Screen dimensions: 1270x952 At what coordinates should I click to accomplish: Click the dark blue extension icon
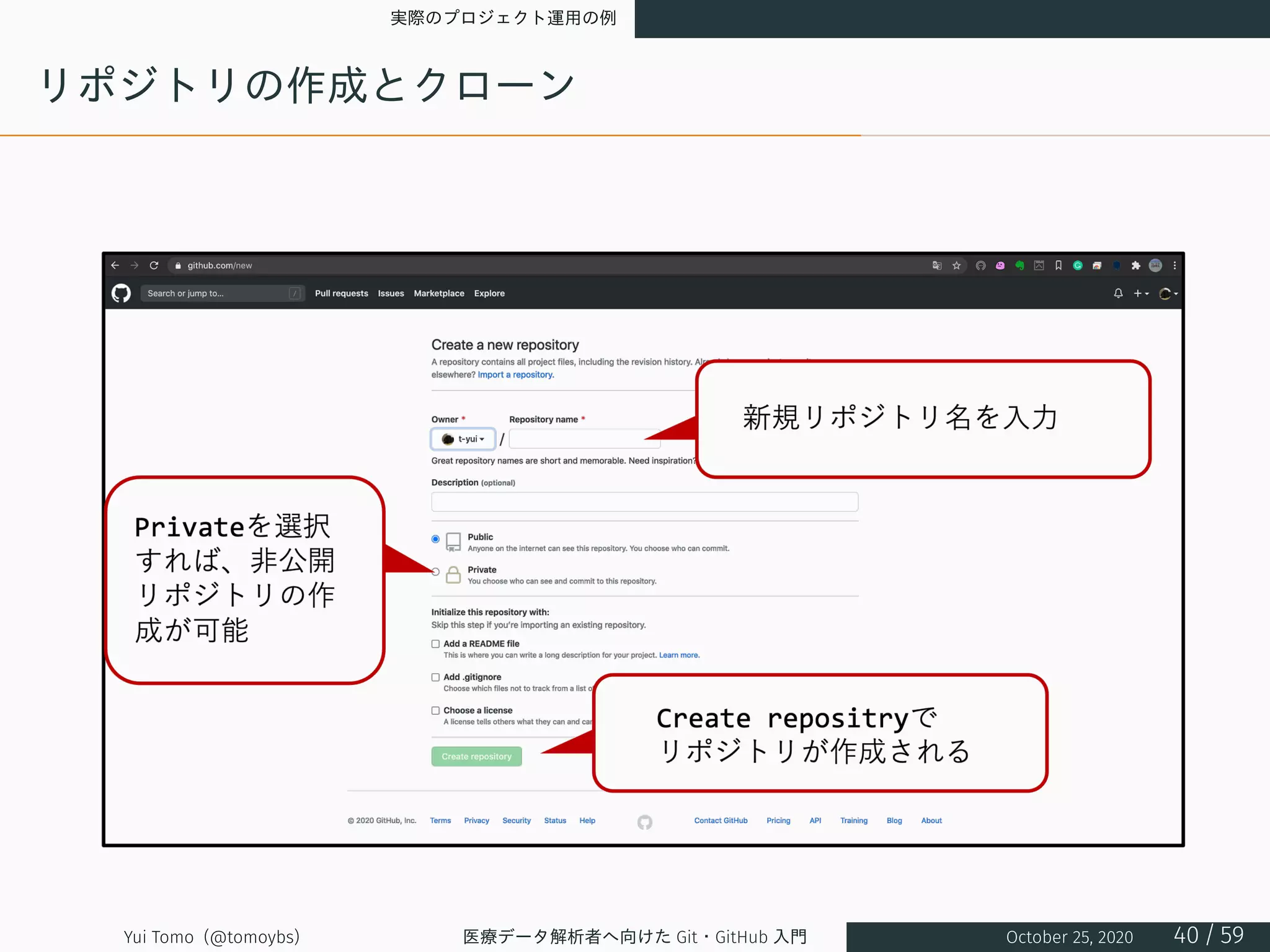[1117, 265]
